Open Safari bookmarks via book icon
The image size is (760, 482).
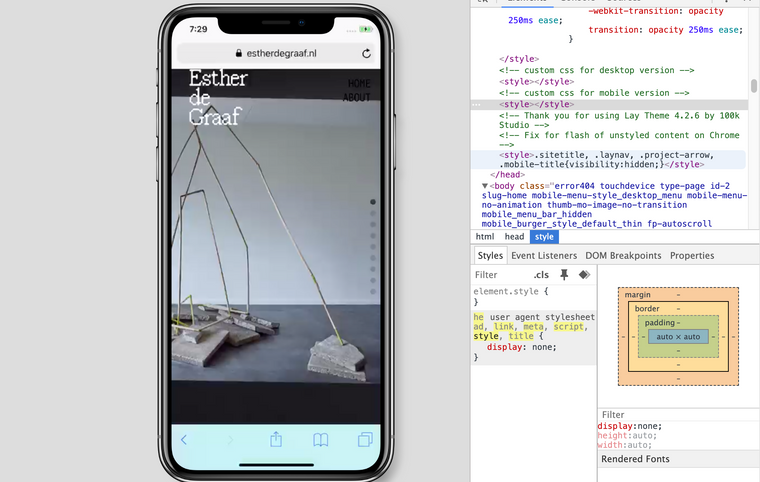[320, 440]
